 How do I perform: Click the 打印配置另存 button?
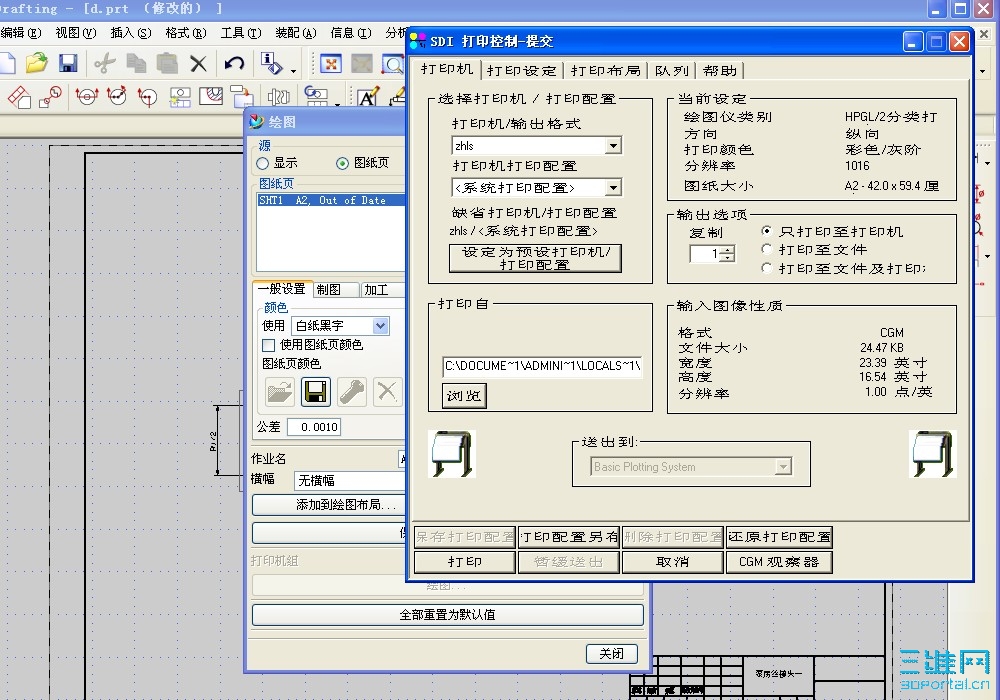coord(569,537)
